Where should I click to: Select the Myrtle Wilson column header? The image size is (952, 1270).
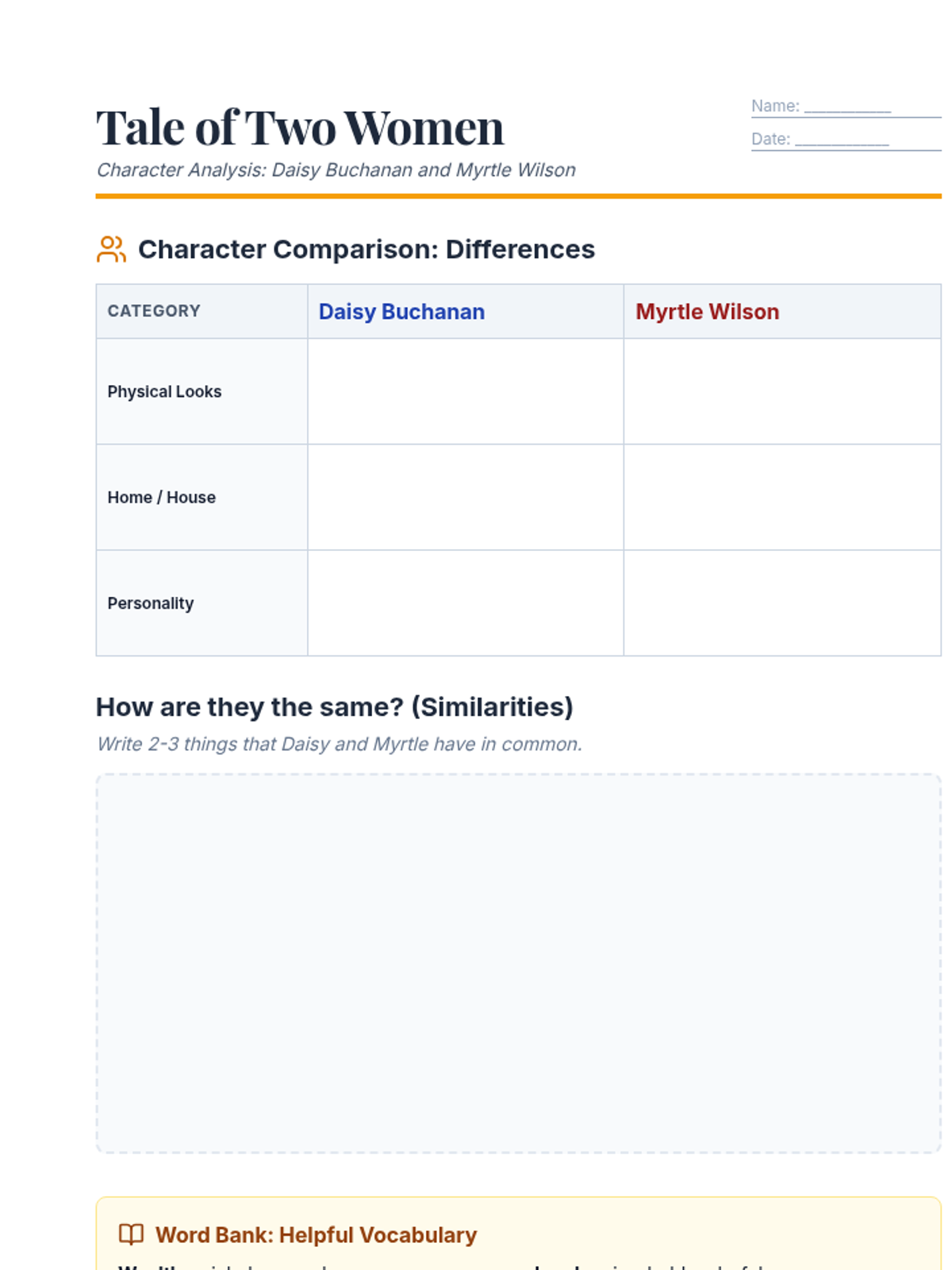[x=707, y=312]
